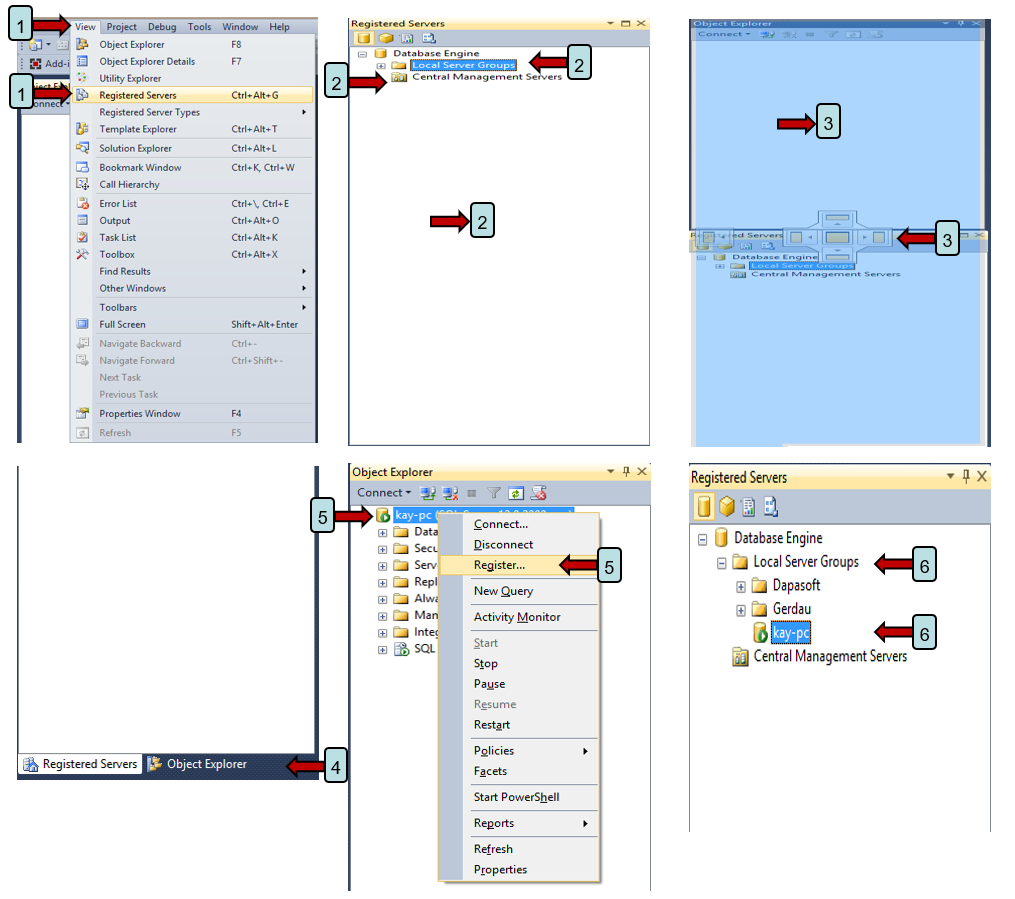
Task: Click Start PowerShell in the context menu
Action: tap(516, 797)
